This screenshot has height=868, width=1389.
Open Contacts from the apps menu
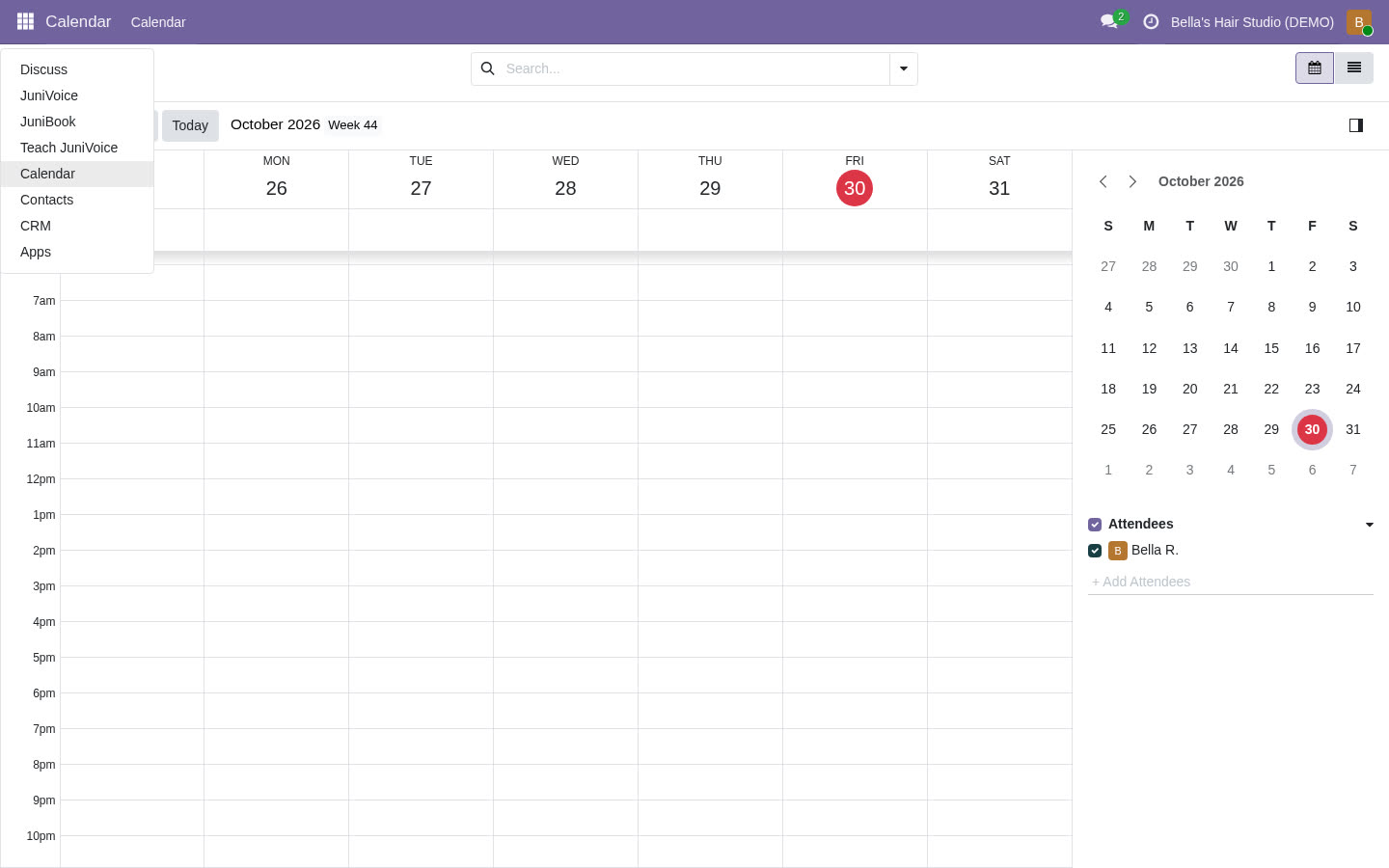[x=77, y=200]
